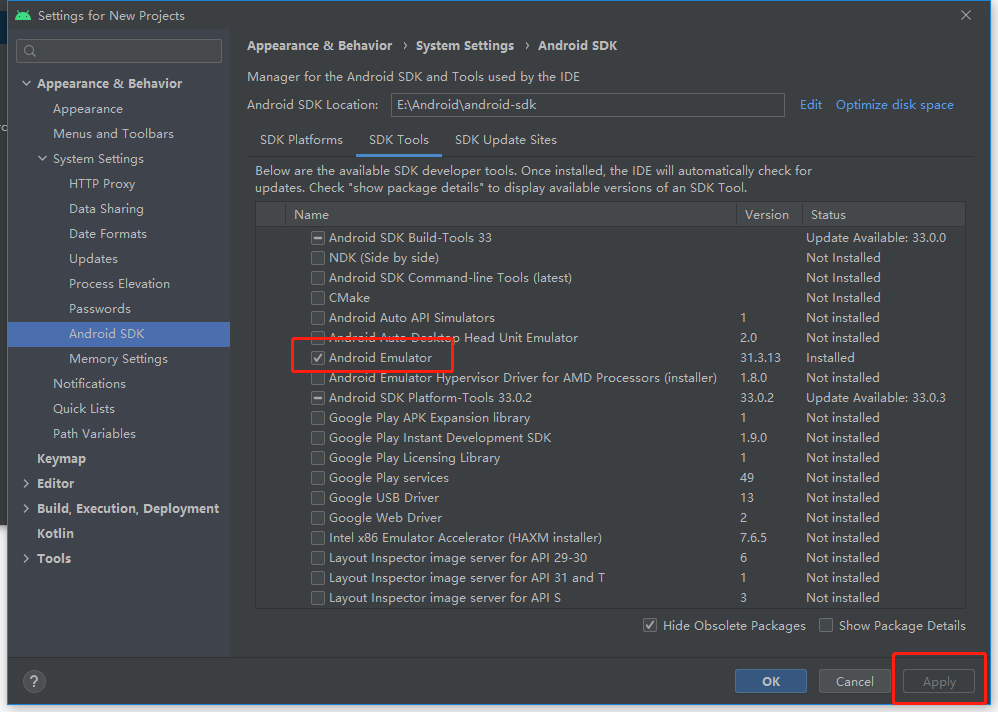Click the Android Emulator version 31.3.13
The height and width of the screenshot is (712, 998).
coord(760,358)
